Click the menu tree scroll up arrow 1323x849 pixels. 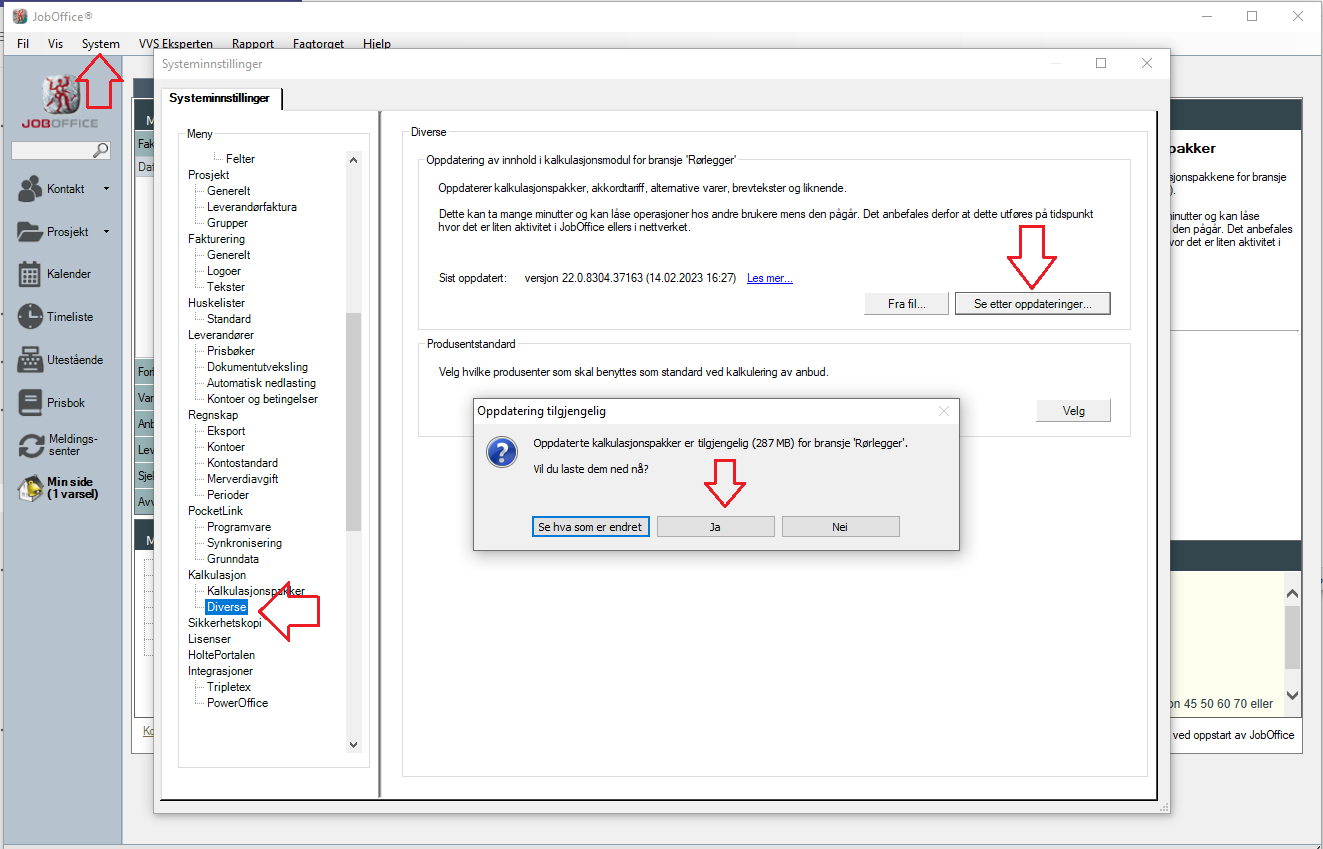352,159
